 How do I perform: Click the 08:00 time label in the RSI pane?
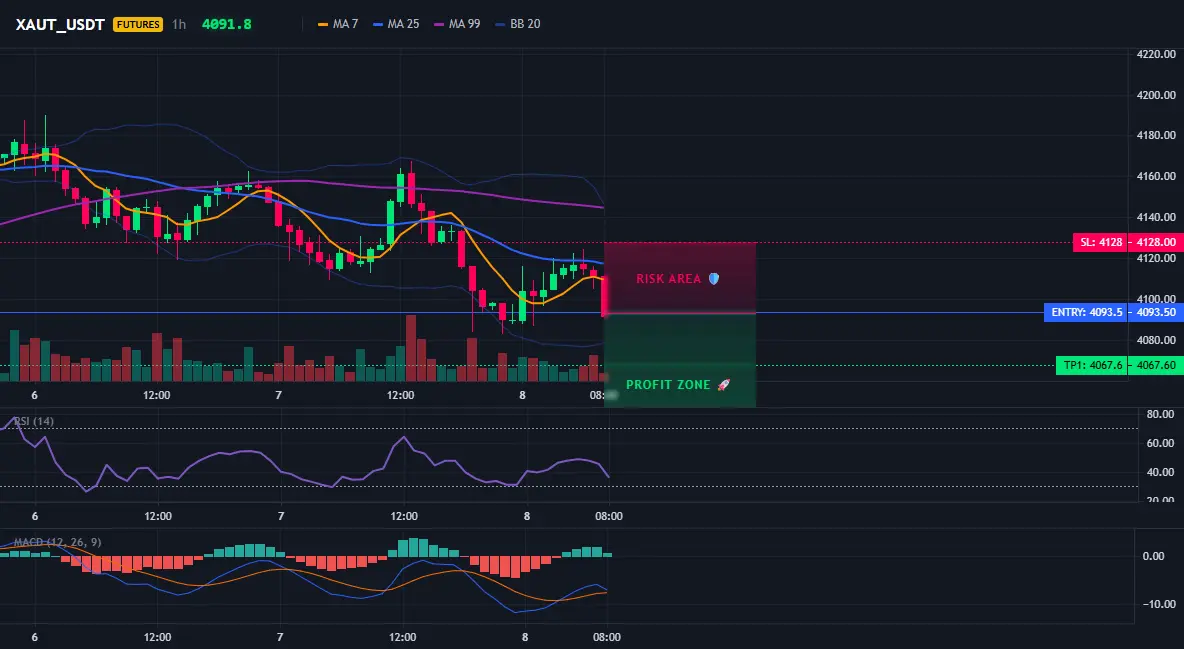tap(609, 516)
